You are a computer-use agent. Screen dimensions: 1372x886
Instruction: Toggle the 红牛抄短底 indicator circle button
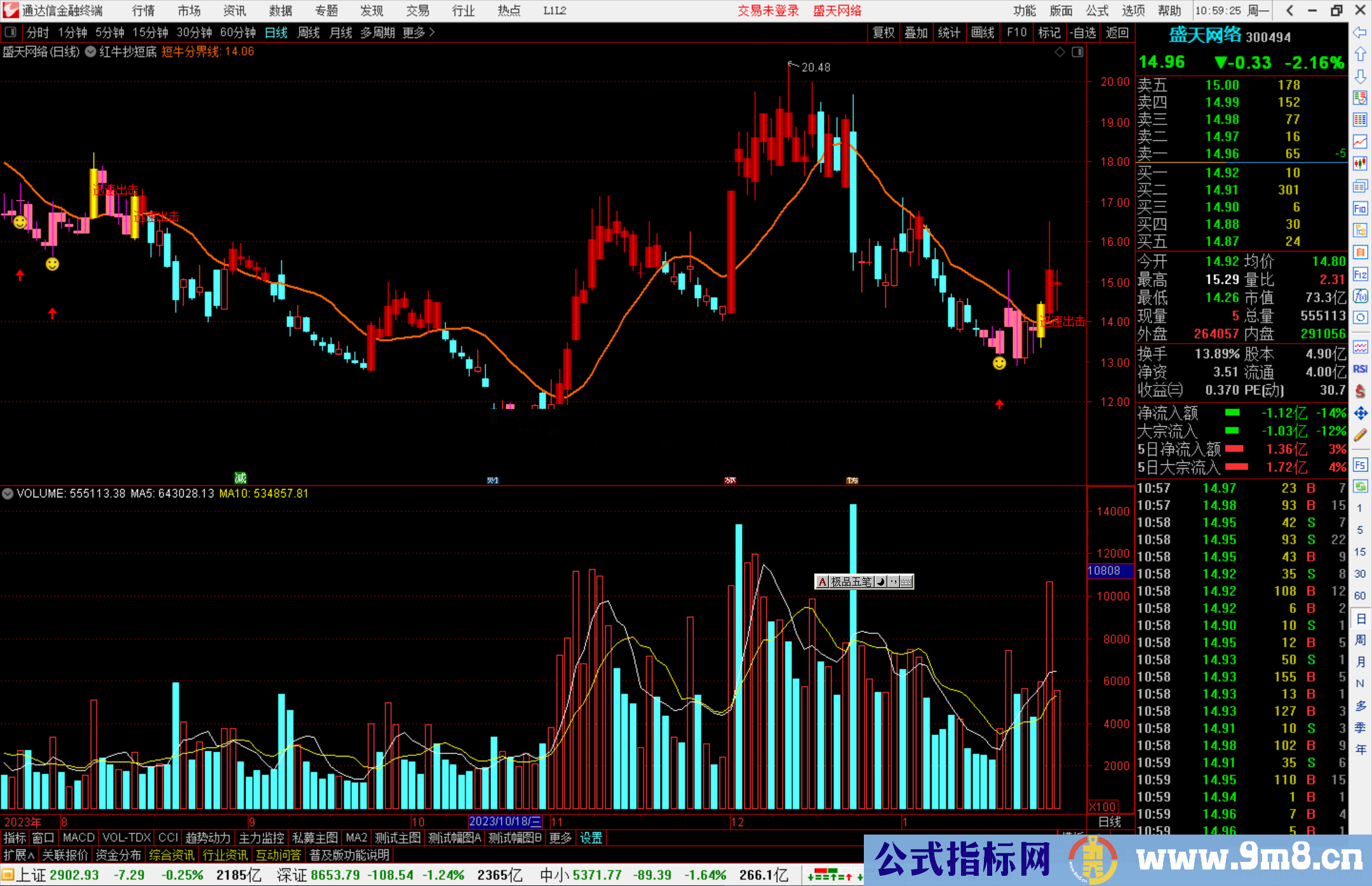(x=91, y=52)
